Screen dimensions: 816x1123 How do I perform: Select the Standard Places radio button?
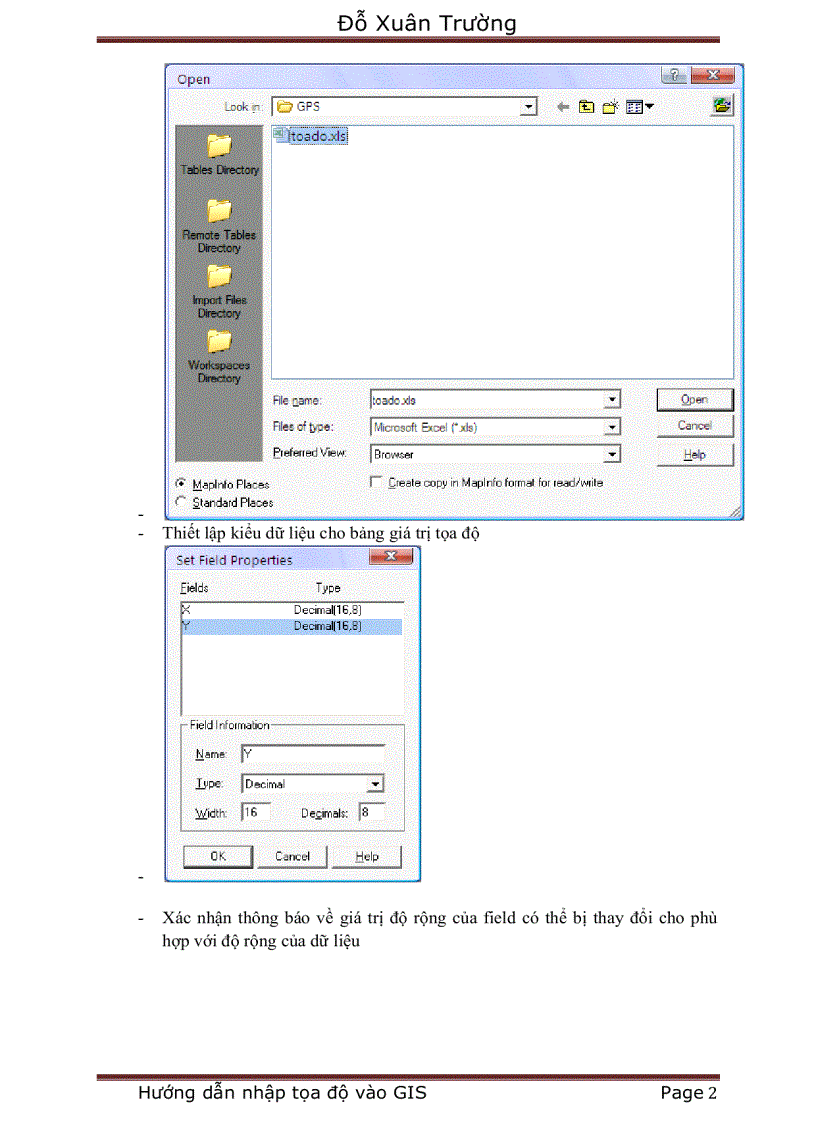pos(181,502)
